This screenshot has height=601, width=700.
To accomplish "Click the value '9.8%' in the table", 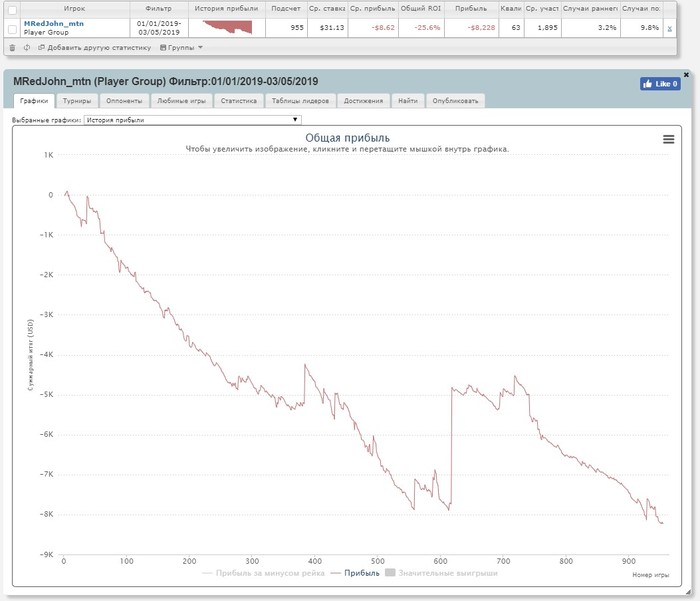I will point(650,28).
